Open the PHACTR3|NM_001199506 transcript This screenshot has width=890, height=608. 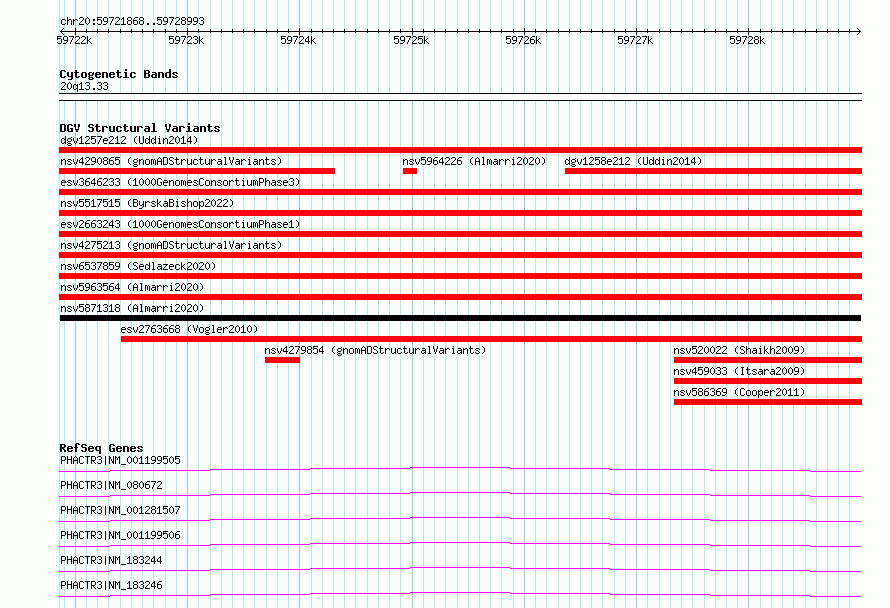(x=120, y=535)
